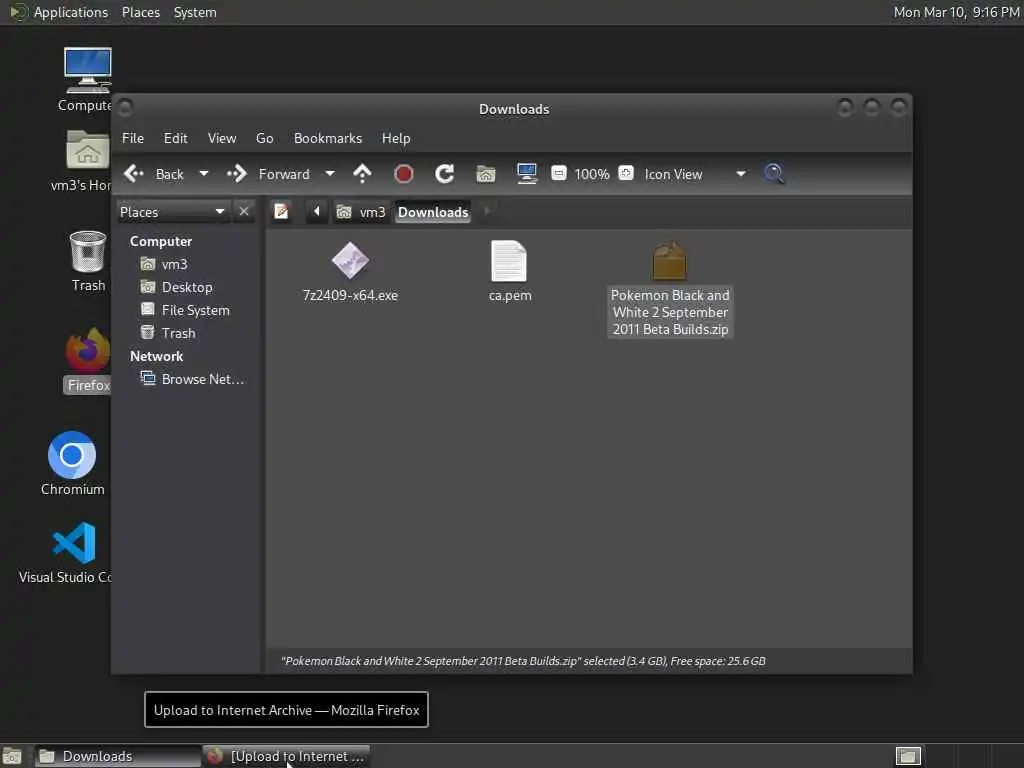Click the Computer heading in the sidebar
Image resolution: width=1024 pixels, height=768 pixels.
click(x=161, y=242)
